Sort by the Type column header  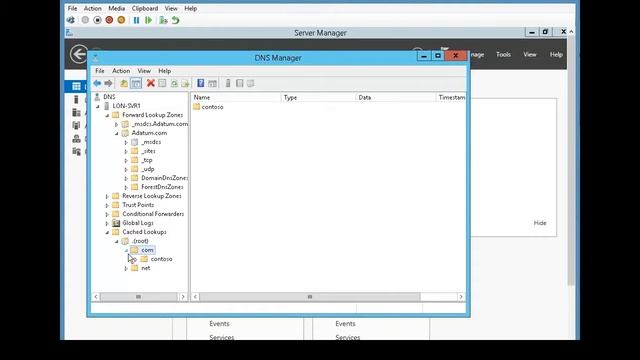(318, 97)
